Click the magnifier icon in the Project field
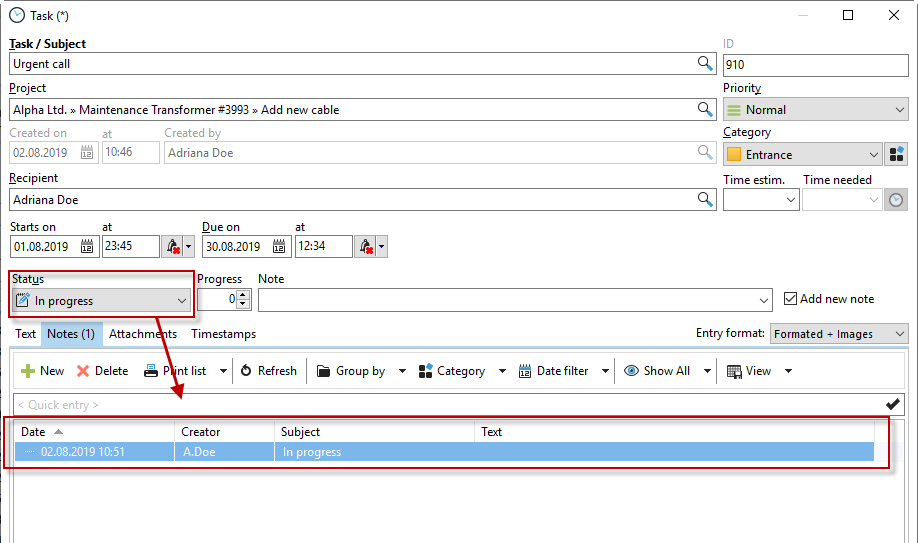This screenshot has width=918, height=543. point(705,110)
